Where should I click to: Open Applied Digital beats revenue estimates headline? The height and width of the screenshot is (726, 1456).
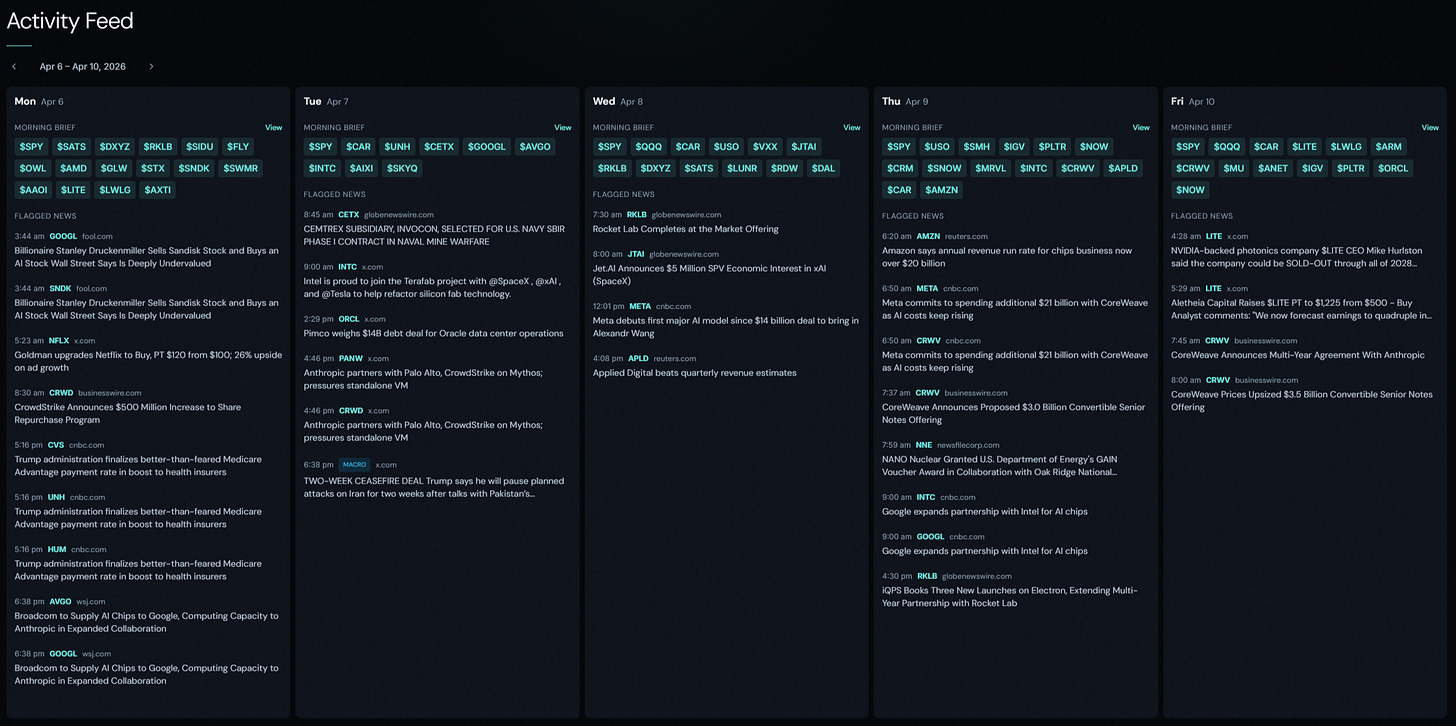695,373
